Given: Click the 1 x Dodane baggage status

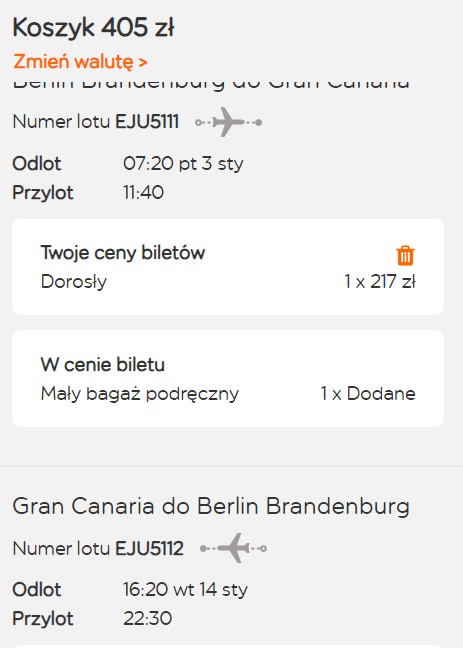Looking at the screenshot, I should pos(368,393).
